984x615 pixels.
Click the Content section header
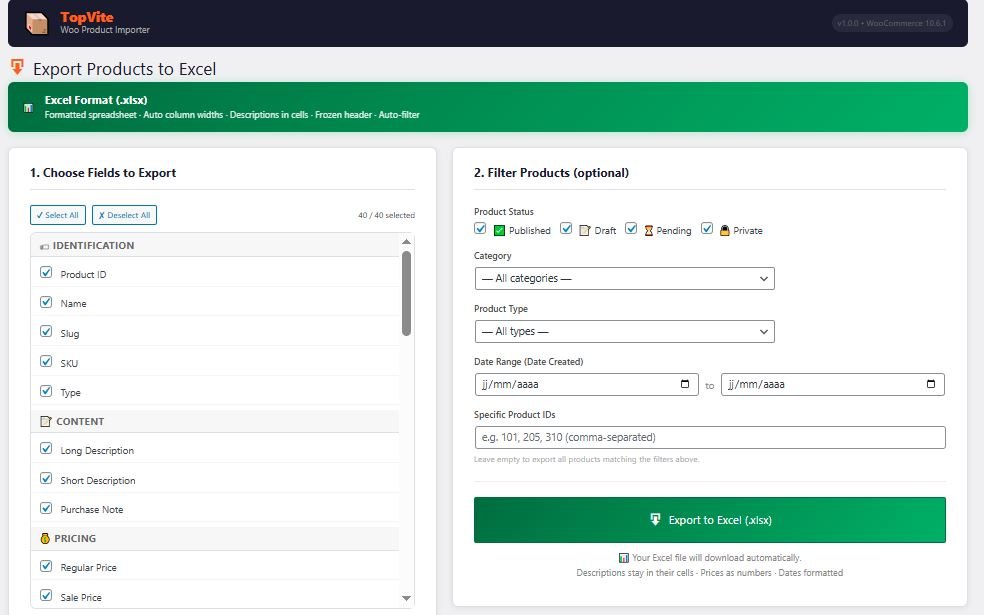tap(80, 421)
